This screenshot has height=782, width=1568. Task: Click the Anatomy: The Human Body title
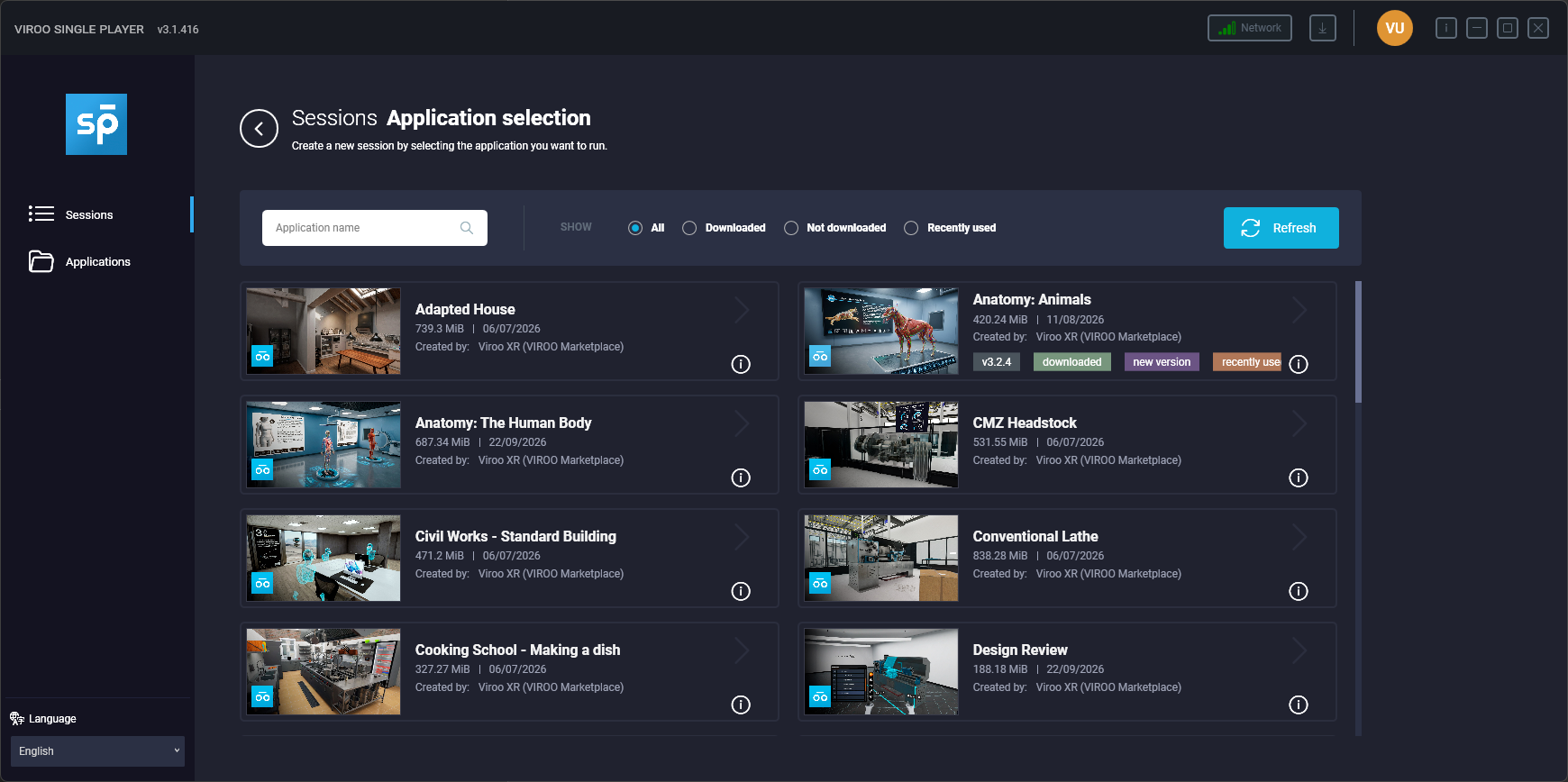[x=503, y=423]
